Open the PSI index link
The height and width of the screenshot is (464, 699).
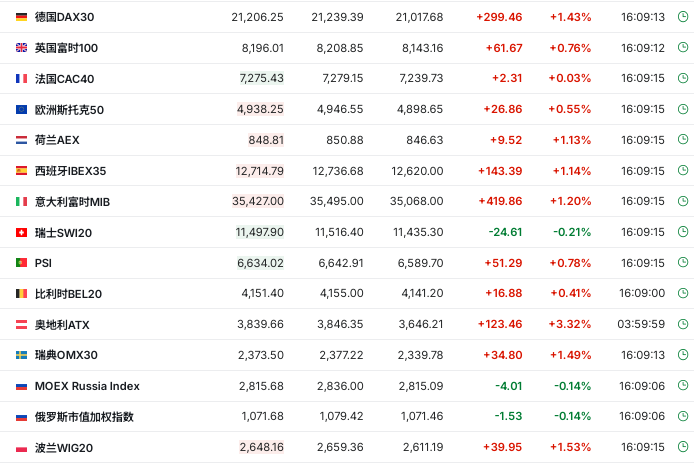[x=43, y=263]
